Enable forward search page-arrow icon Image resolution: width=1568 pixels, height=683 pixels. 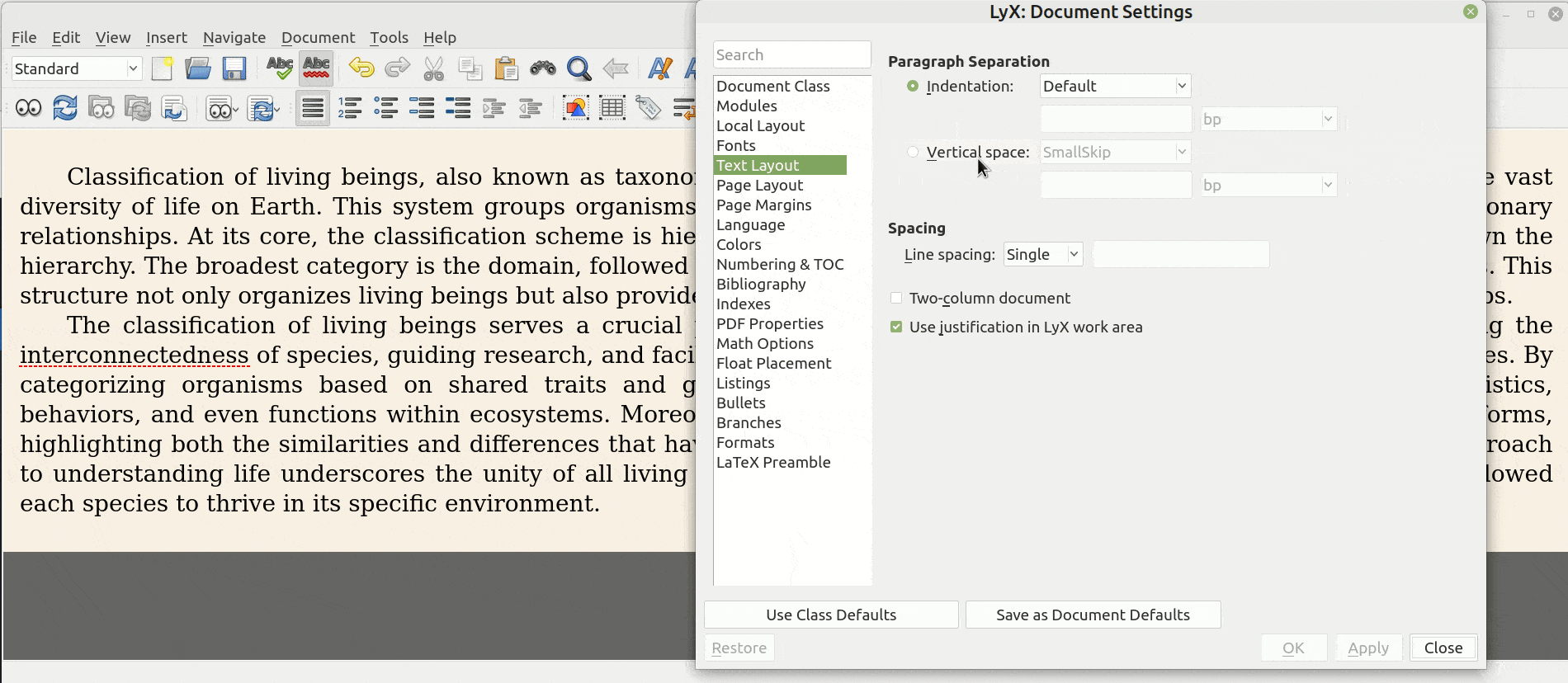[174, 108]
